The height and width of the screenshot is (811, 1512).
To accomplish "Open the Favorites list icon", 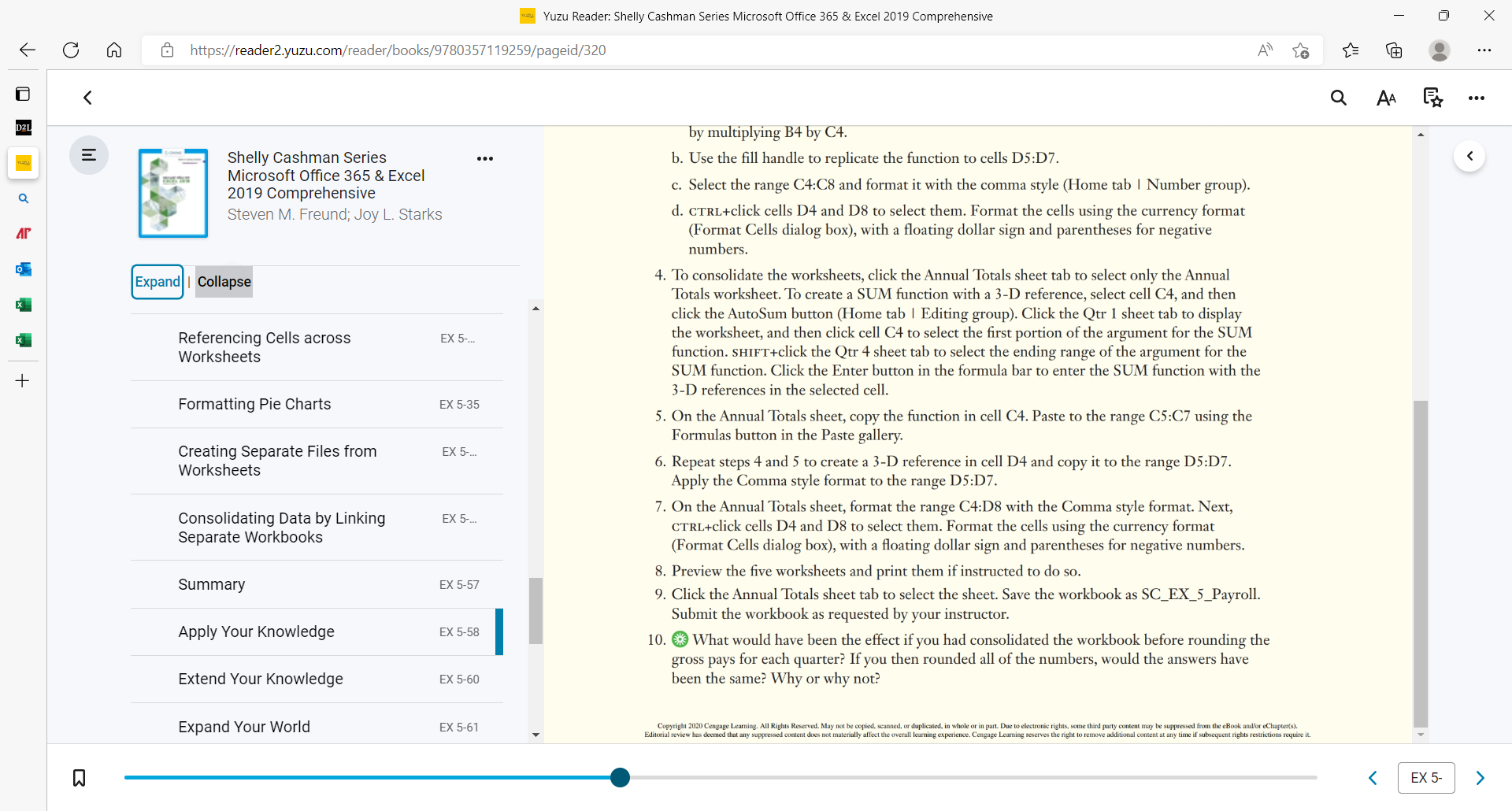I will (x=1351, y=50).
